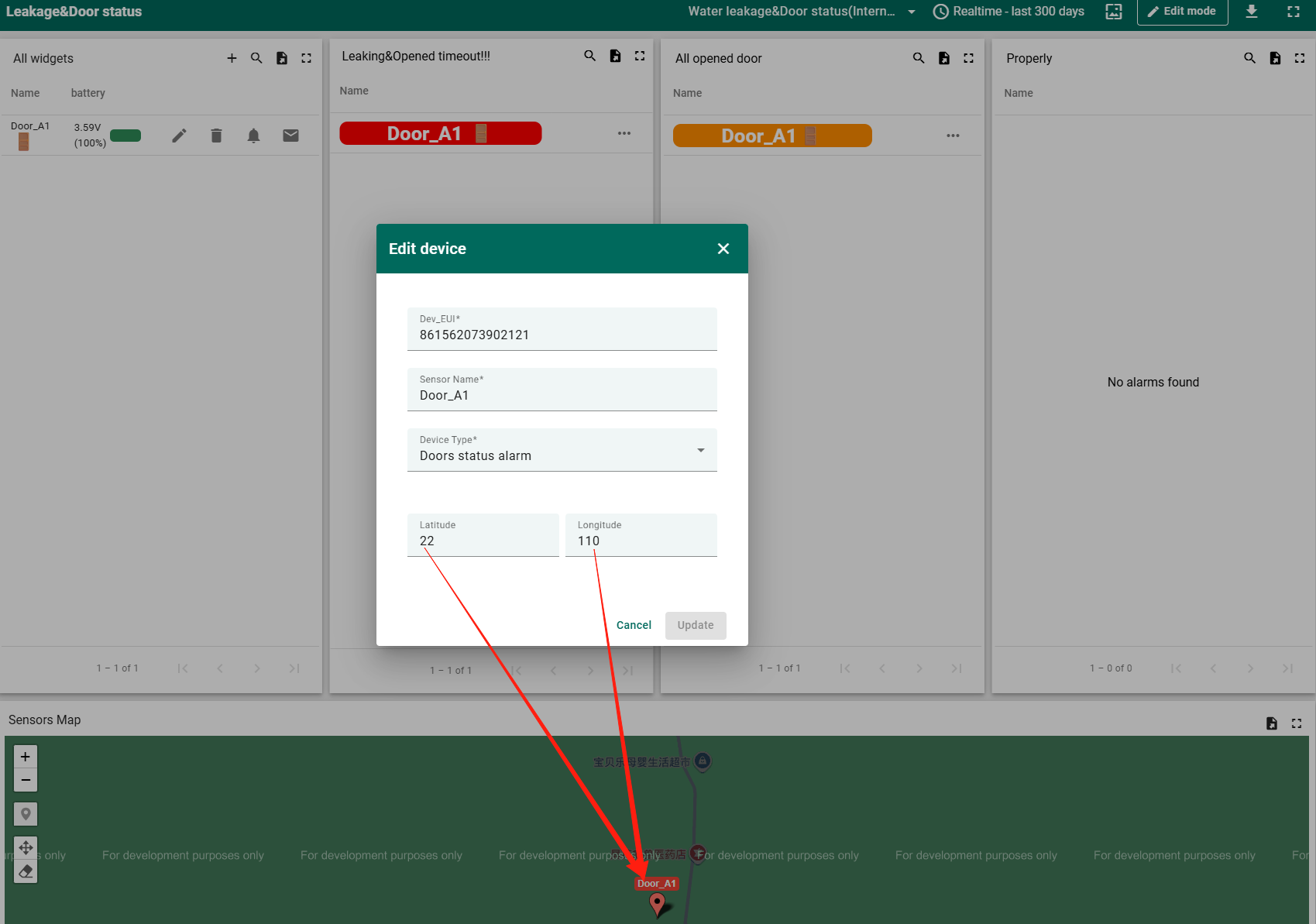Click the envelope mail icon for Door_A1
This screenshot has height=924, width=1316.
(290, 136)
